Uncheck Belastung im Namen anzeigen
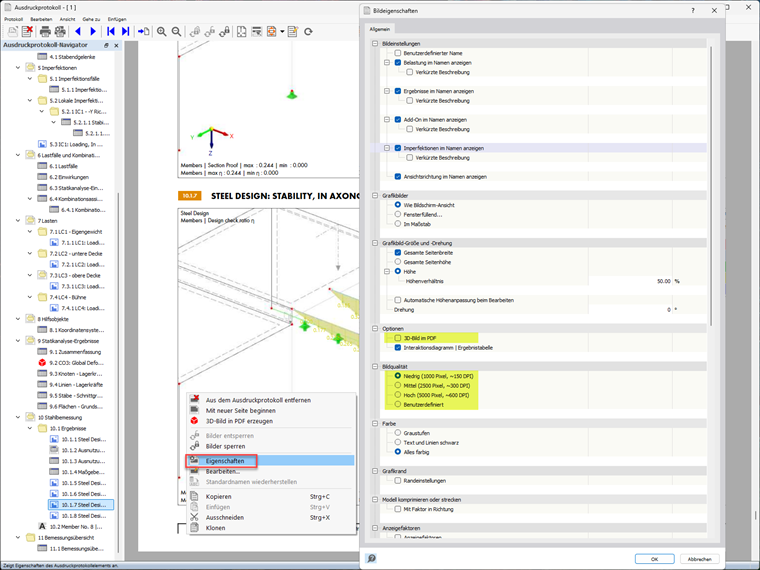Screen dimensions: 760x570 click(x=397, y=63)
